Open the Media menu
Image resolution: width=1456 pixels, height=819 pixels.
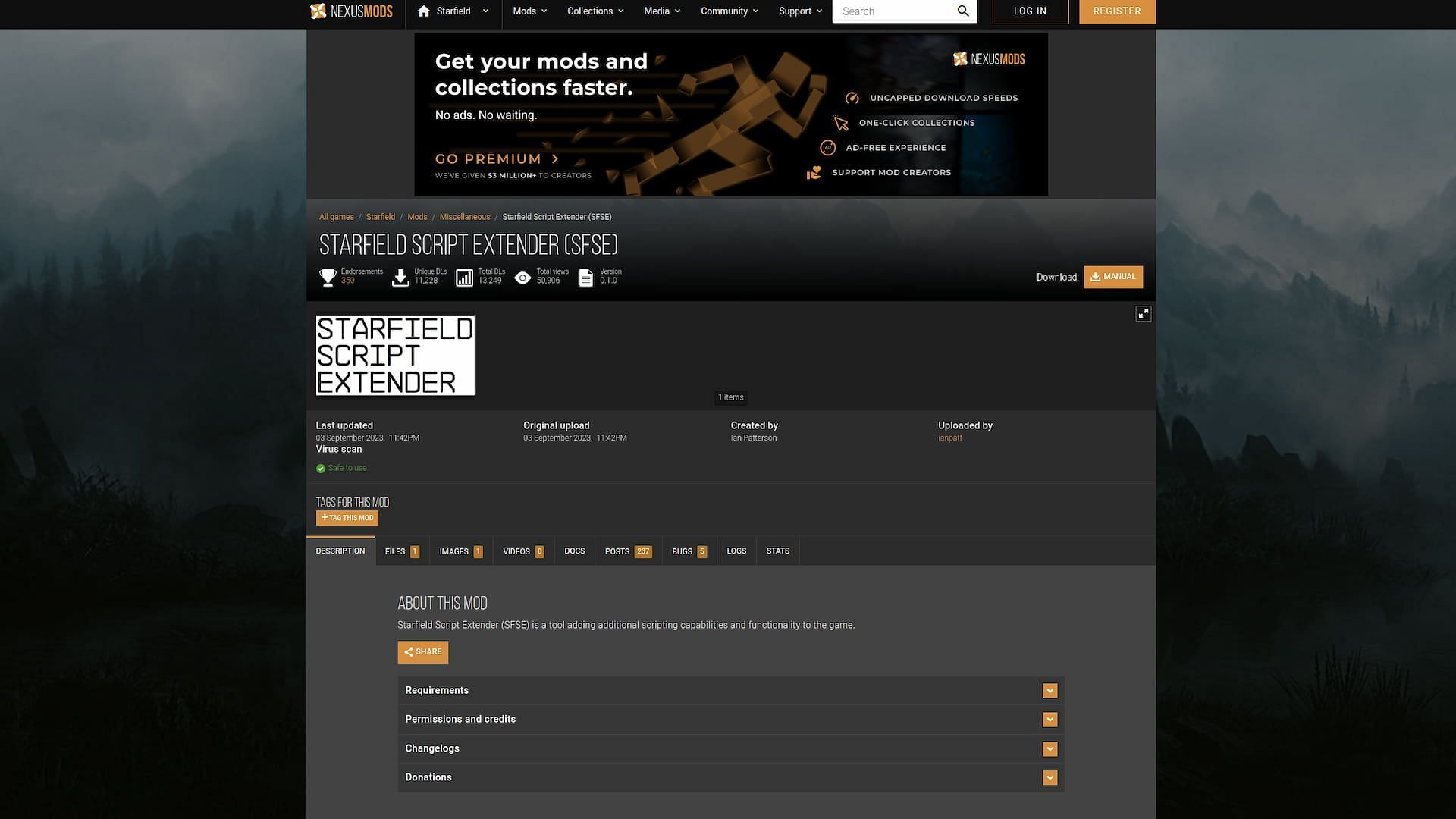coord(662,11)
